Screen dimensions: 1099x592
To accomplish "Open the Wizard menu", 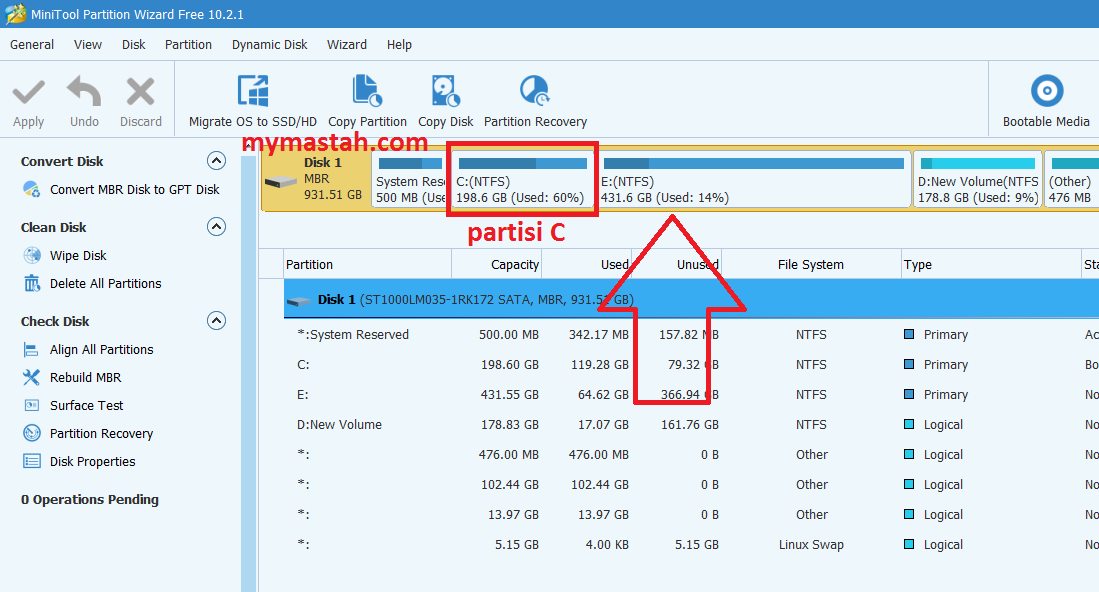I will (346, 44).
